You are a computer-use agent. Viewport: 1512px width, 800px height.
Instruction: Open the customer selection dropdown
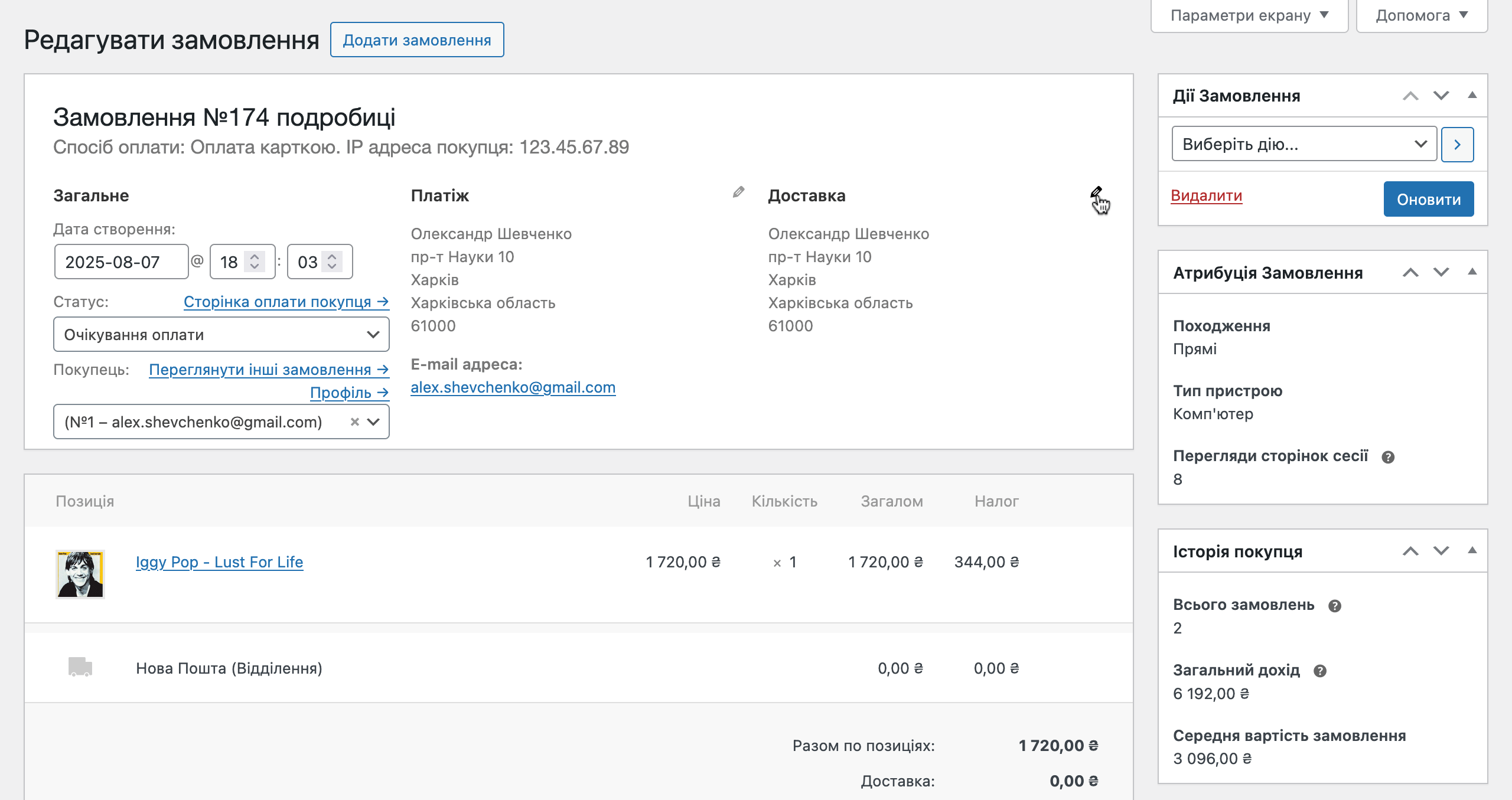[221, 422]
